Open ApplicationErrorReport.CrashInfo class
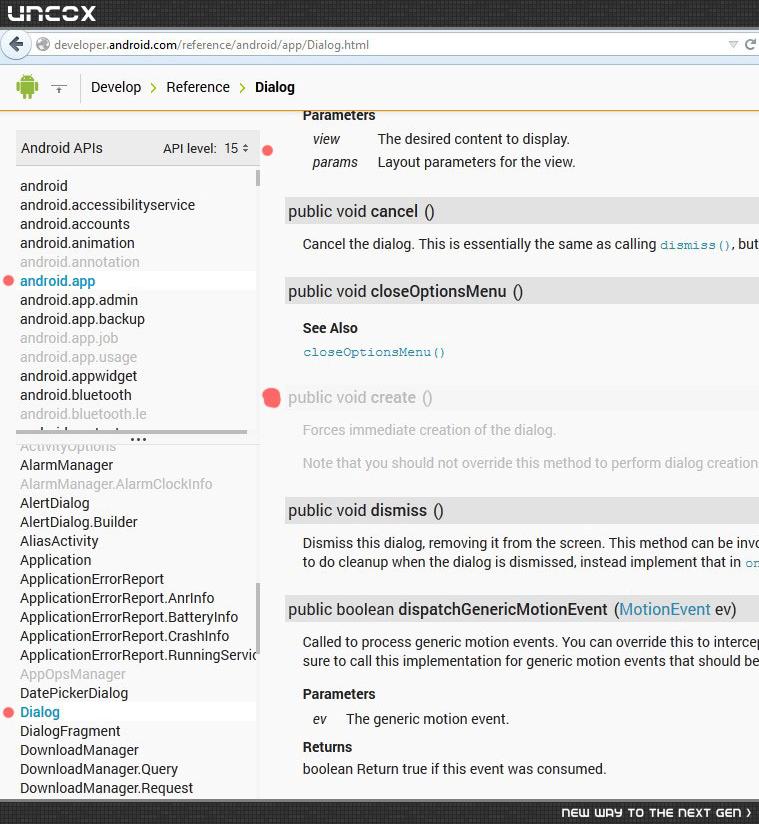This screenshot has width=759, height=824. tap(125, 636)
